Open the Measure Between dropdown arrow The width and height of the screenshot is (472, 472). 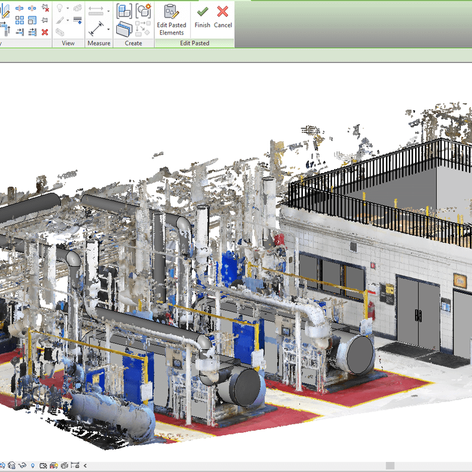tap(108, 11)
